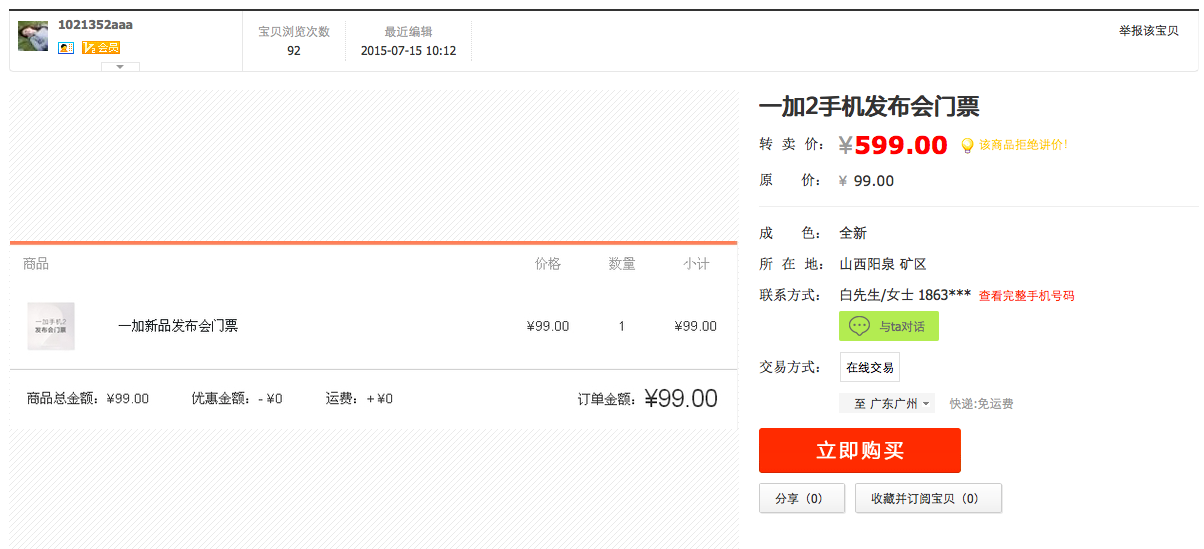Click 运费:+ ¥0 text
The height and width of the screenshot is (549, 1204).
[x=359, y=398]
